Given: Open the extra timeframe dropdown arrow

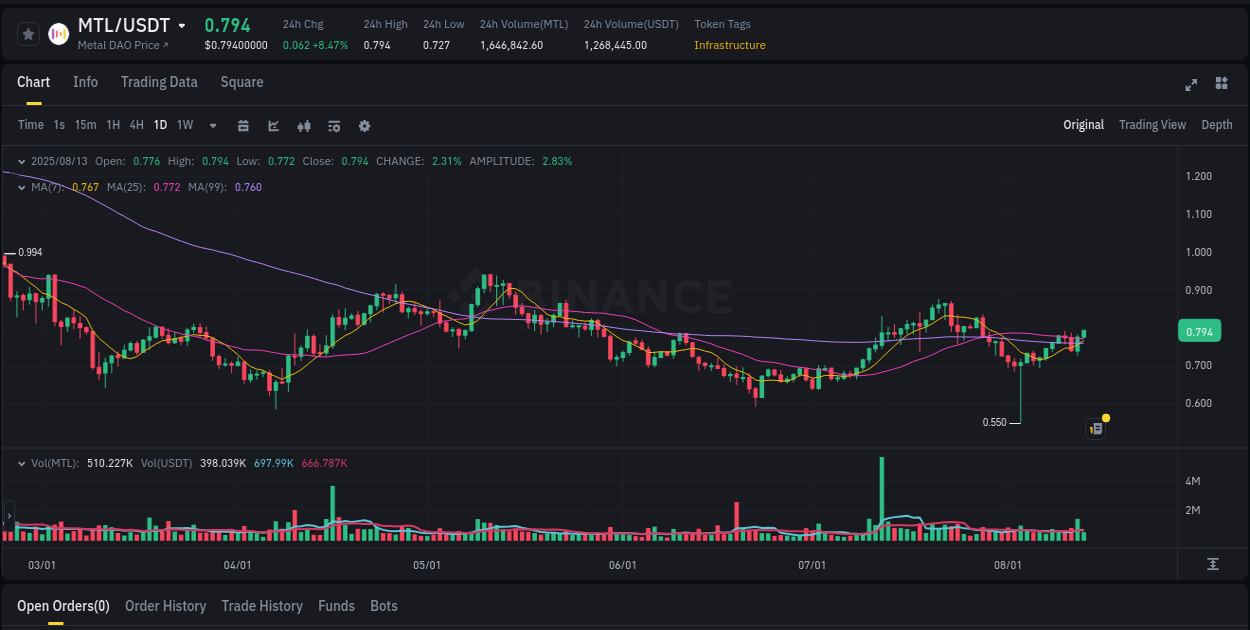Looking at the screenshot, I should coord(212,126).
